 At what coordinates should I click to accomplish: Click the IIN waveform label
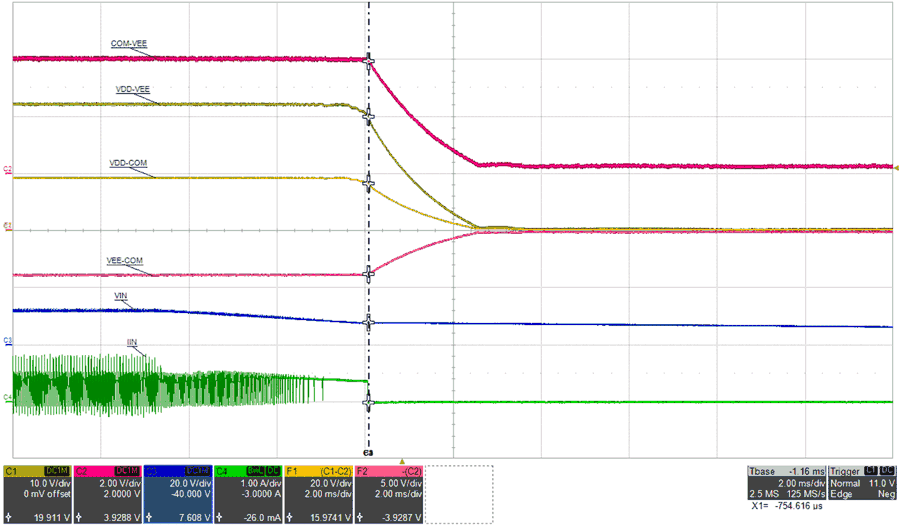[132, 343]
